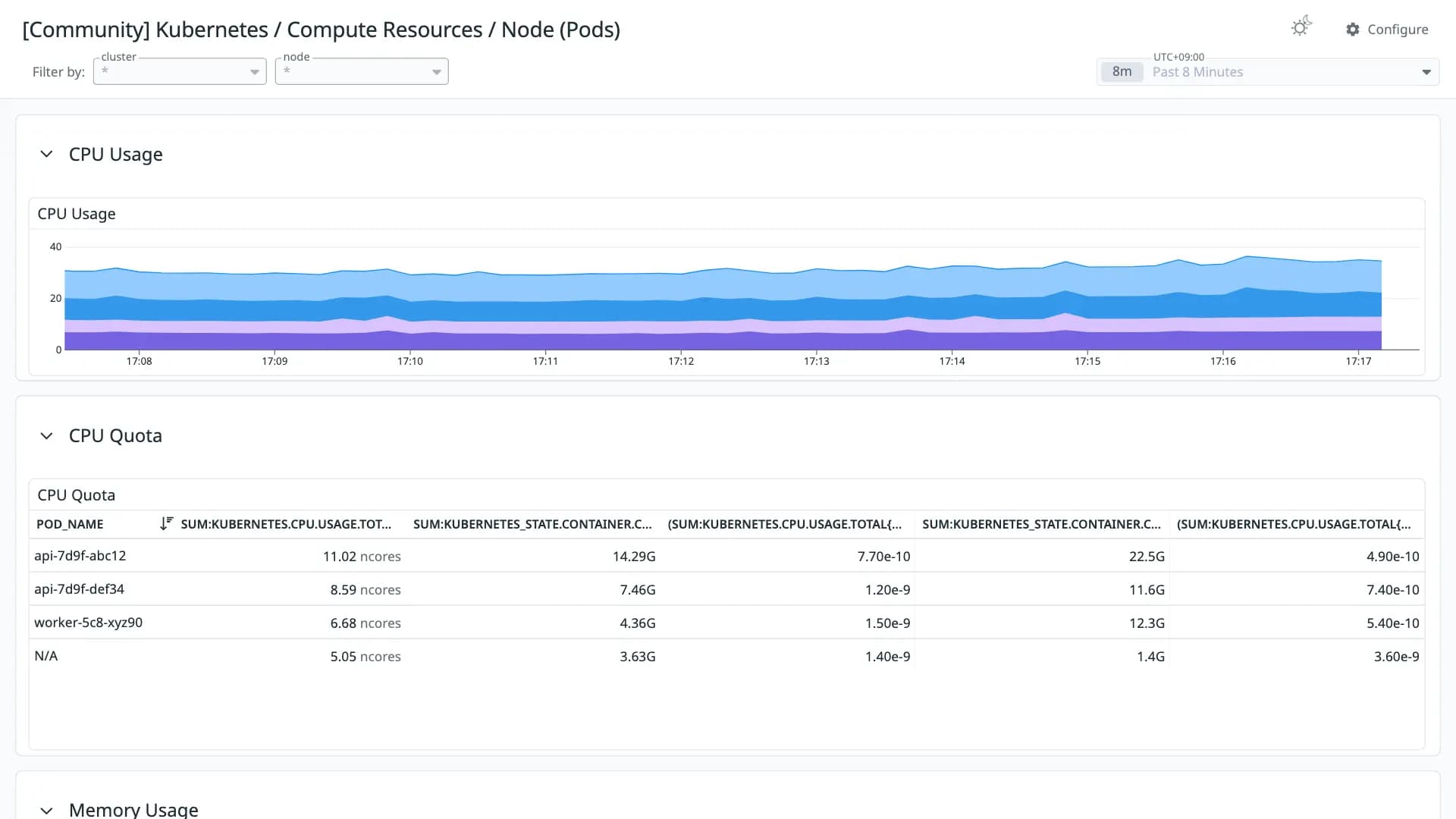Screen dimensions: 1456x819
Task: Click the 5.05 ncores value
Action: point(366,657)
